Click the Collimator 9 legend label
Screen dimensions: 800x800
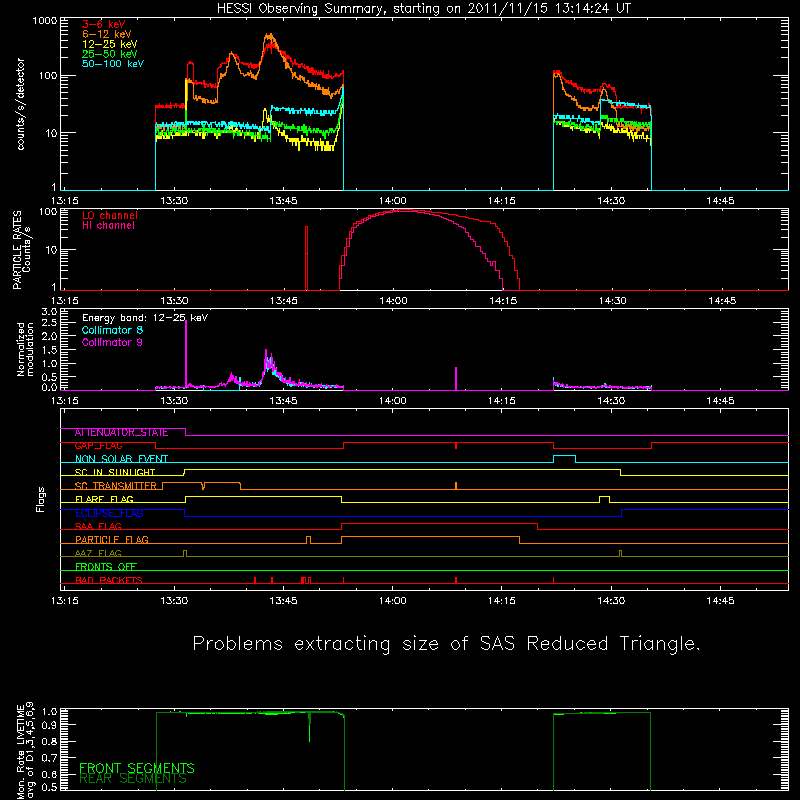tap(112, 342)
